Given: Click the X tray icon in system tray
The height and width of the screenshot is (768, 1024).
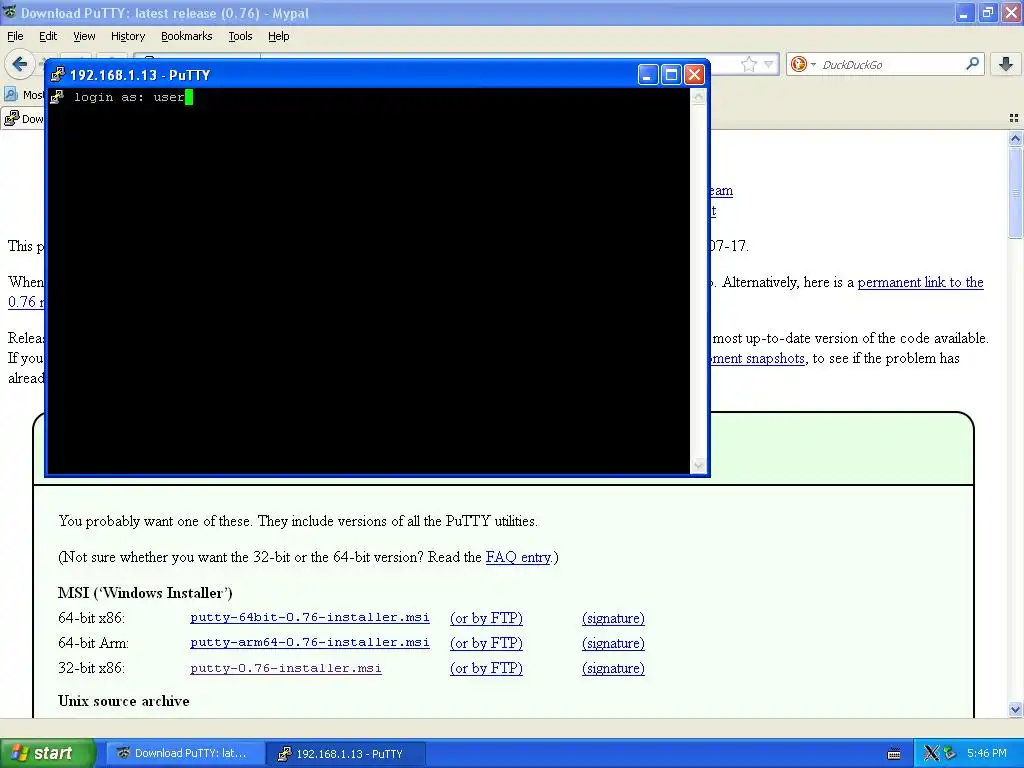Looking at the screenshot, I should 931,753.
